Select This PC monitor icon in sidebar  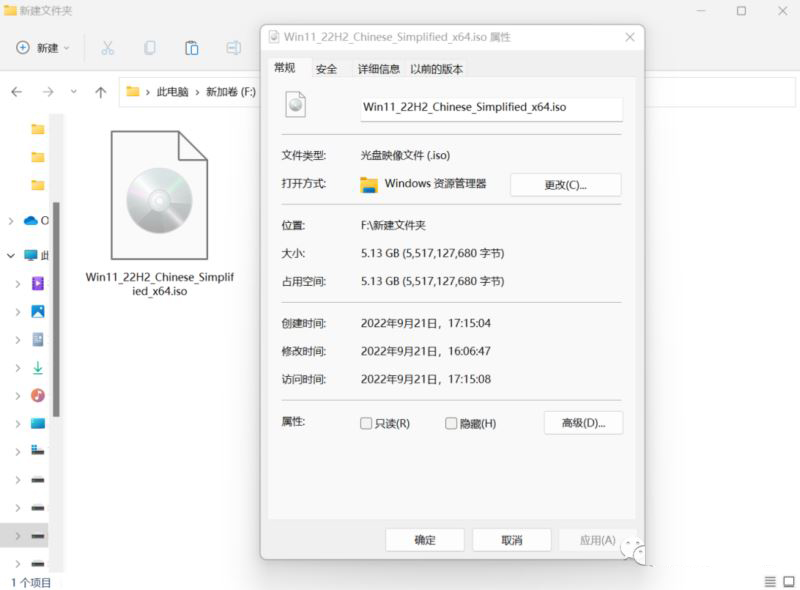click(31, 255)
